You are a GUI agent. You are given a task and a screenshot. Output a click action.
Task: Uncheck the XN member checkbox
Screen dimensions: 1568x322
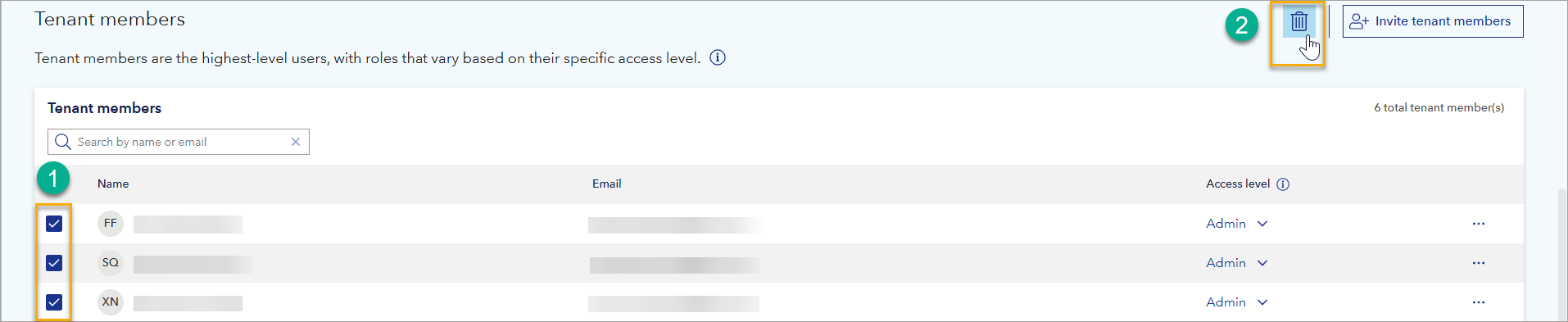pos(54,302)
